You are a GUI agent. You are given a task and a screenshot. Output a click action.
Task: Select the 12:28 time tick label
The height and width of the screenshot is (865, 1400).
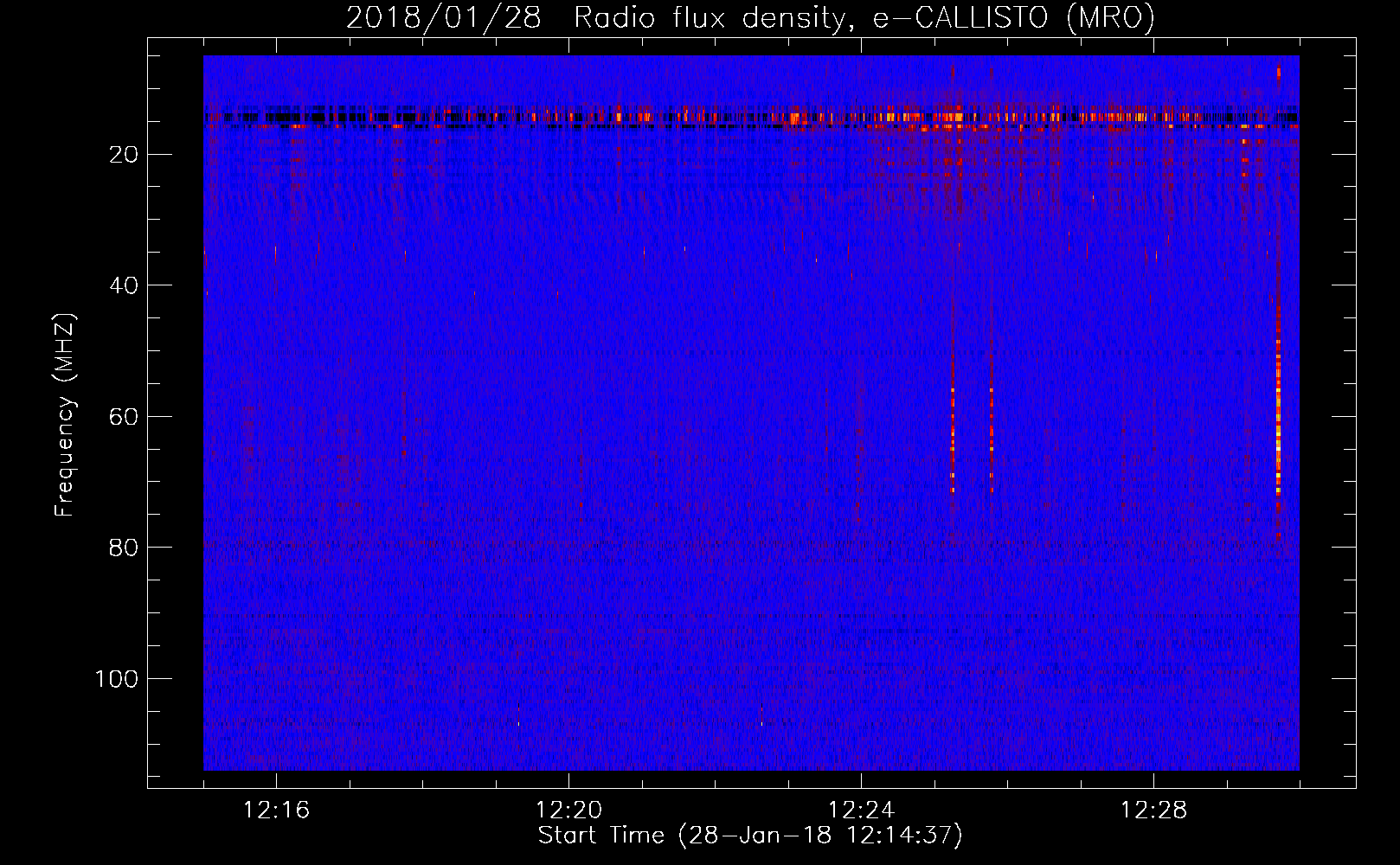[x=1153, y=811]
